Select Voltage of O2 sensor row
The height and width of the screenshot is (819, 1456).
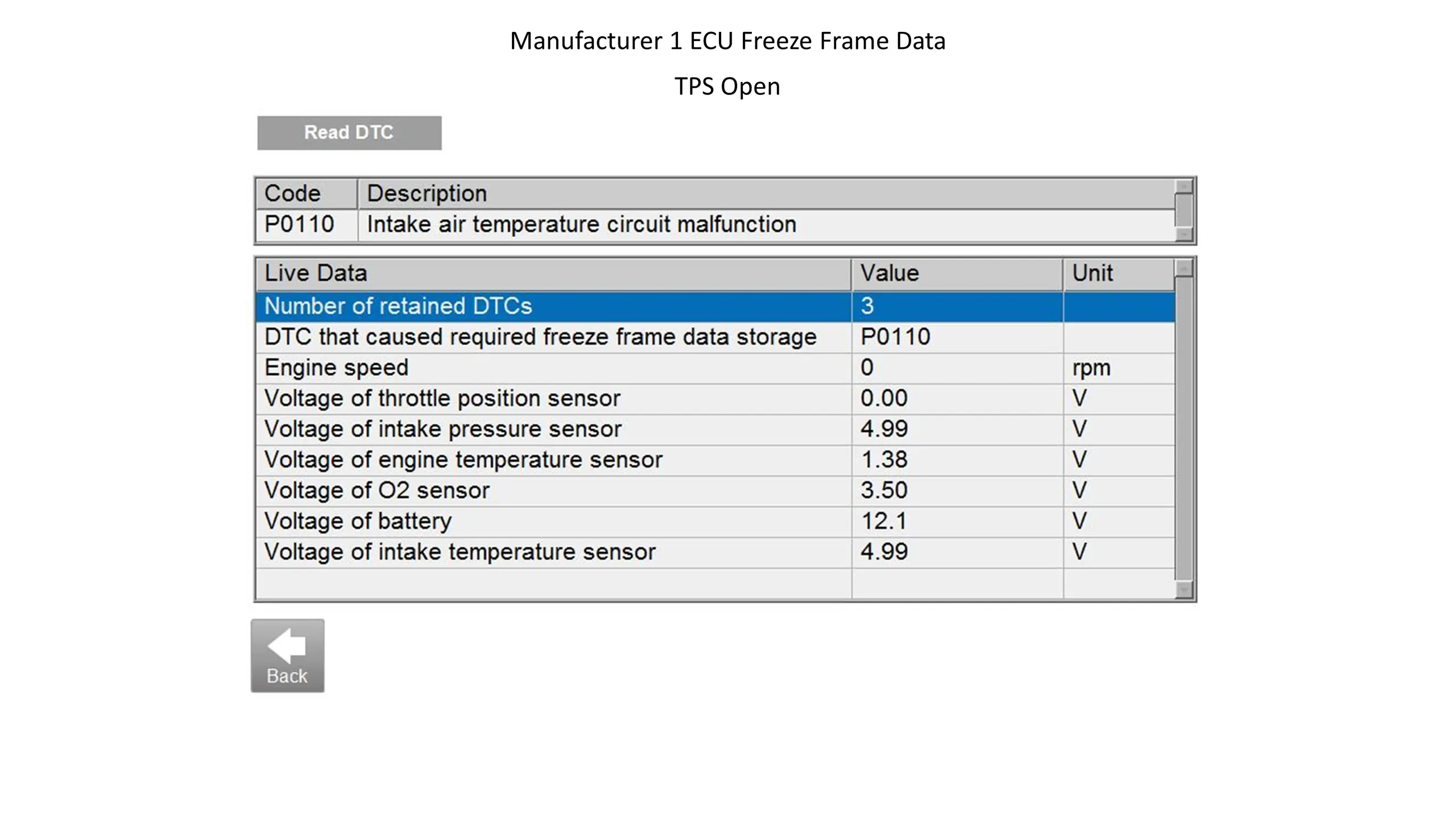coord(715,491)
